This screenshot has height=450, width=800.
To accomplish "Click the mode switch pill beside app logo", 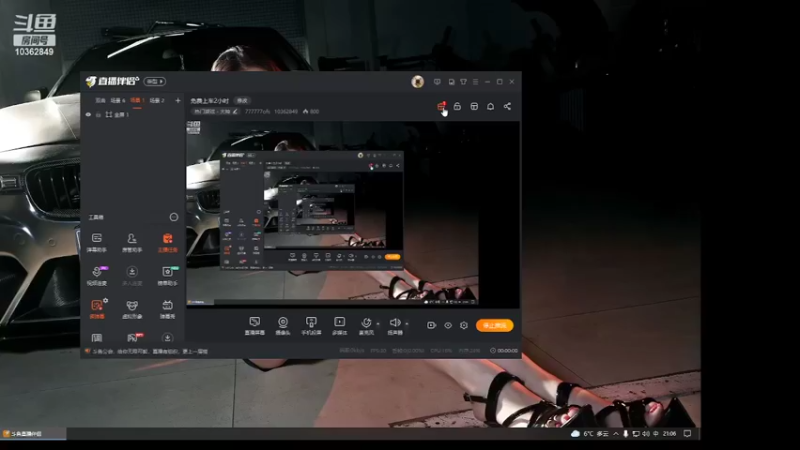I will [155, 81].
